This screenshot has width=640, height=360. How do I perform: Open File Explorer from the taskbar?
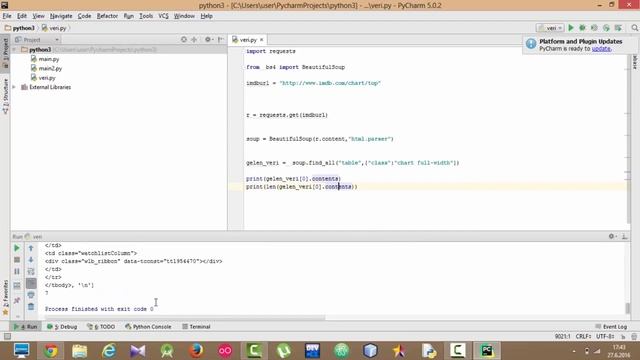[x=80, y=351]
